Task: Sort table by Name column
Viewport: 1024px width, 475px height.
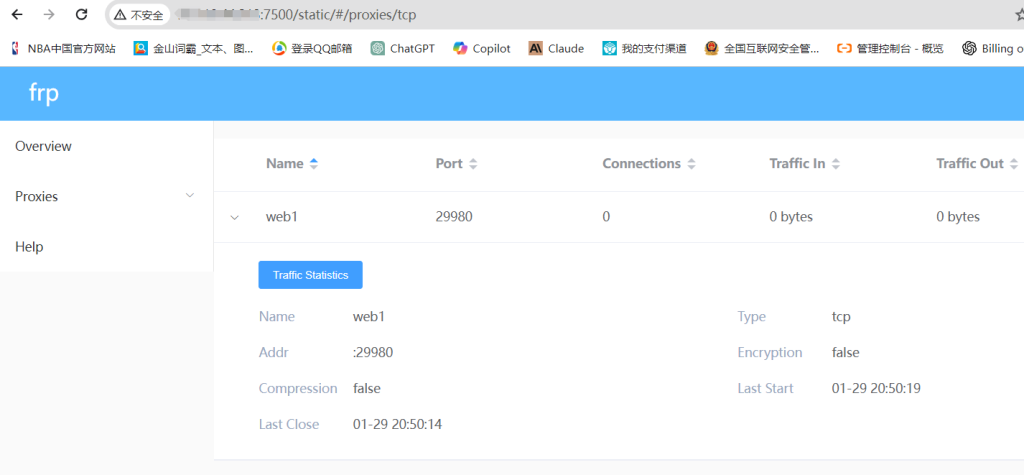Action: [292, 164]
